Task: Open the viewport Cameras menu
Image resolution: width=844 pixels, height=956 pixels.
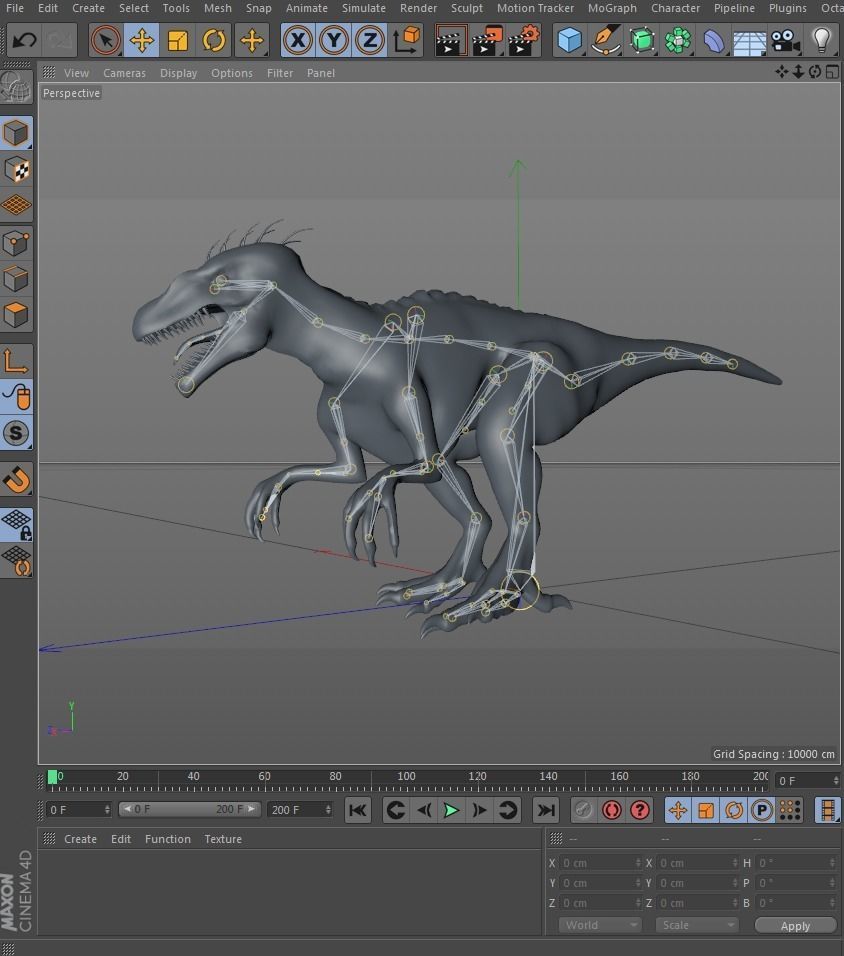Action: coord(124,73)
